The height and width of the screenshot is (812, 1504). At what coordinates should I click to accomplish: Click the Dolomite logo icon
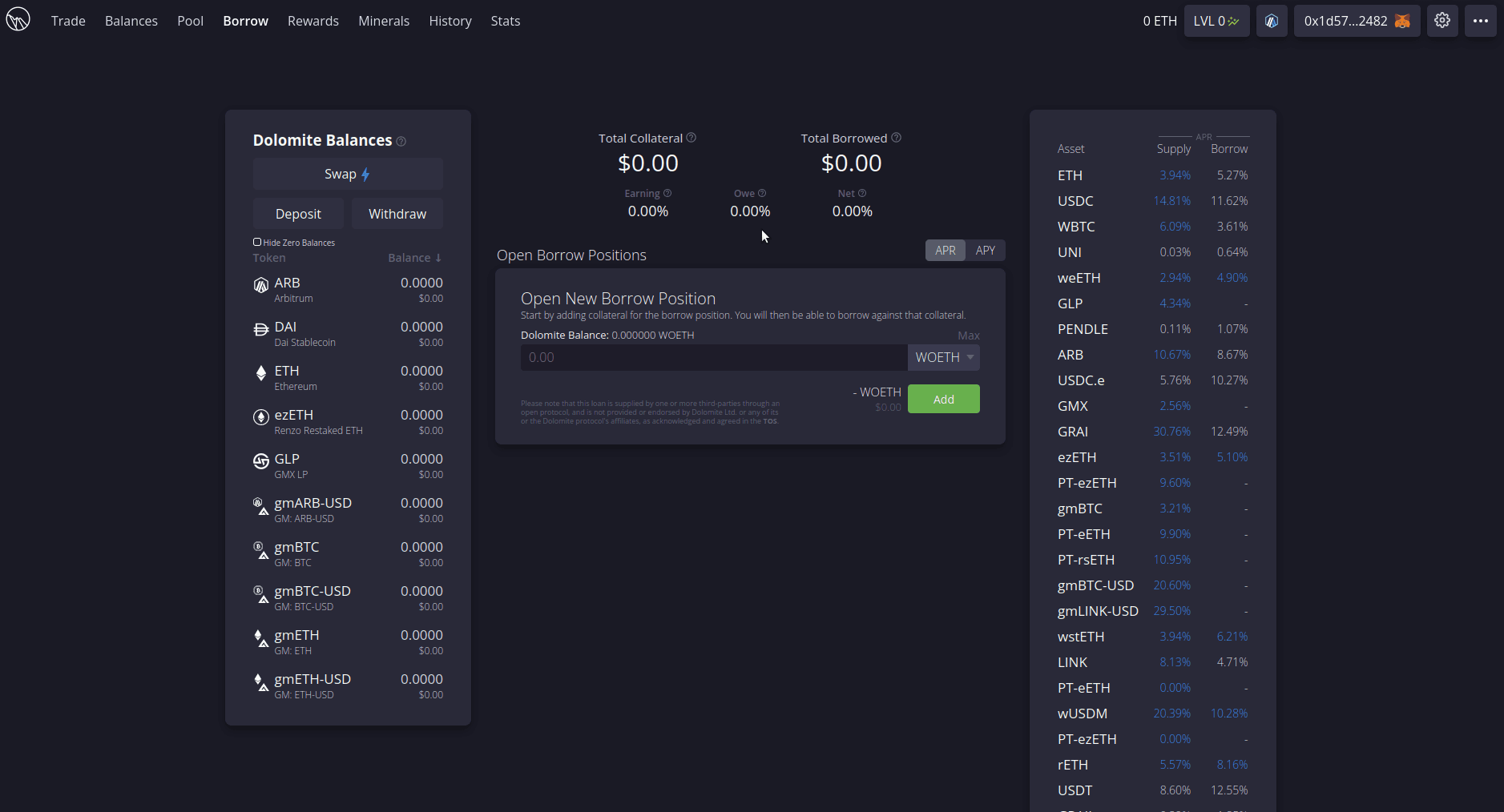pos(18,19)
